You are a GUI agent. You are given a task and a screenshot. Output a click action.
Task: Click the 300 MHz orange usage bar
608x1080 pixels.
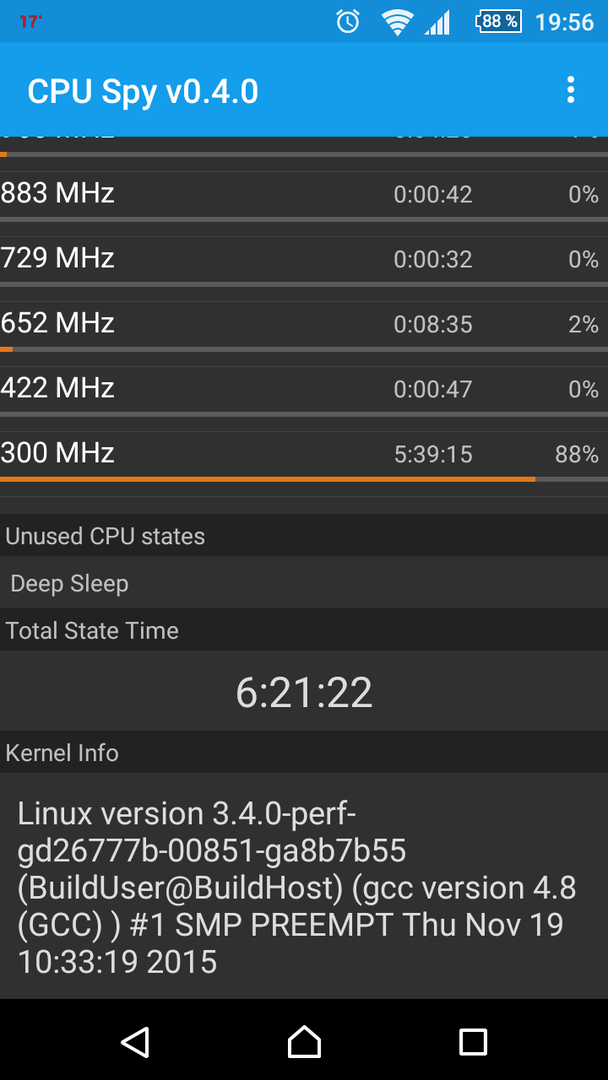pos(267,479)
